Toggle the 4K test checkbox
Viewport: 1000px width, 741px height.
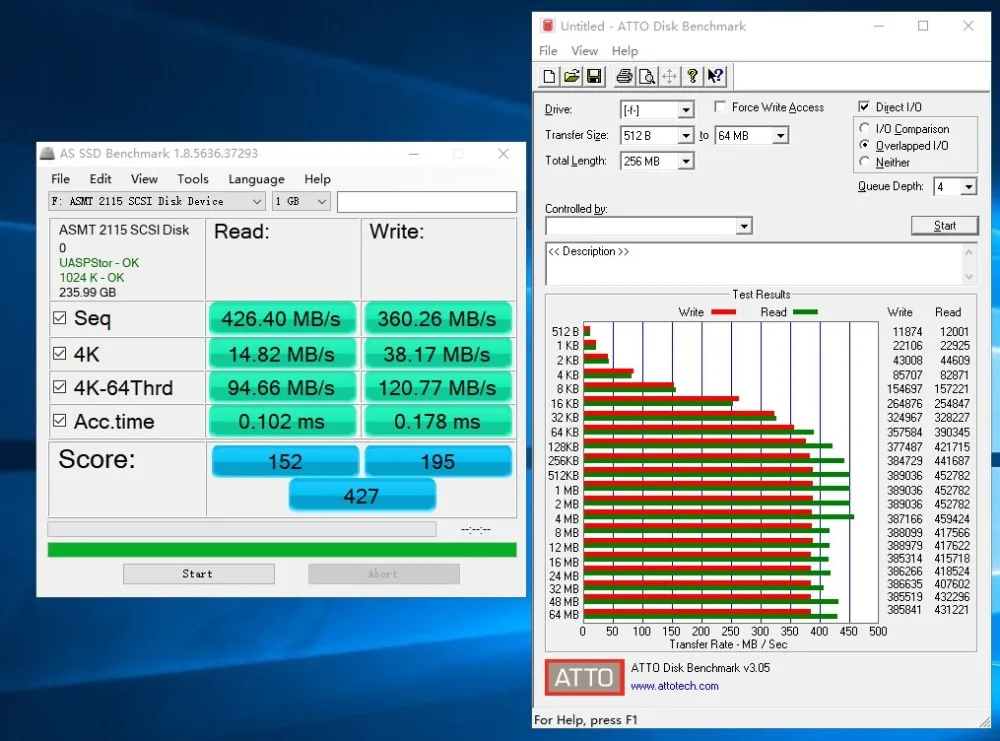pyautogui.click(x=59, y=353)
